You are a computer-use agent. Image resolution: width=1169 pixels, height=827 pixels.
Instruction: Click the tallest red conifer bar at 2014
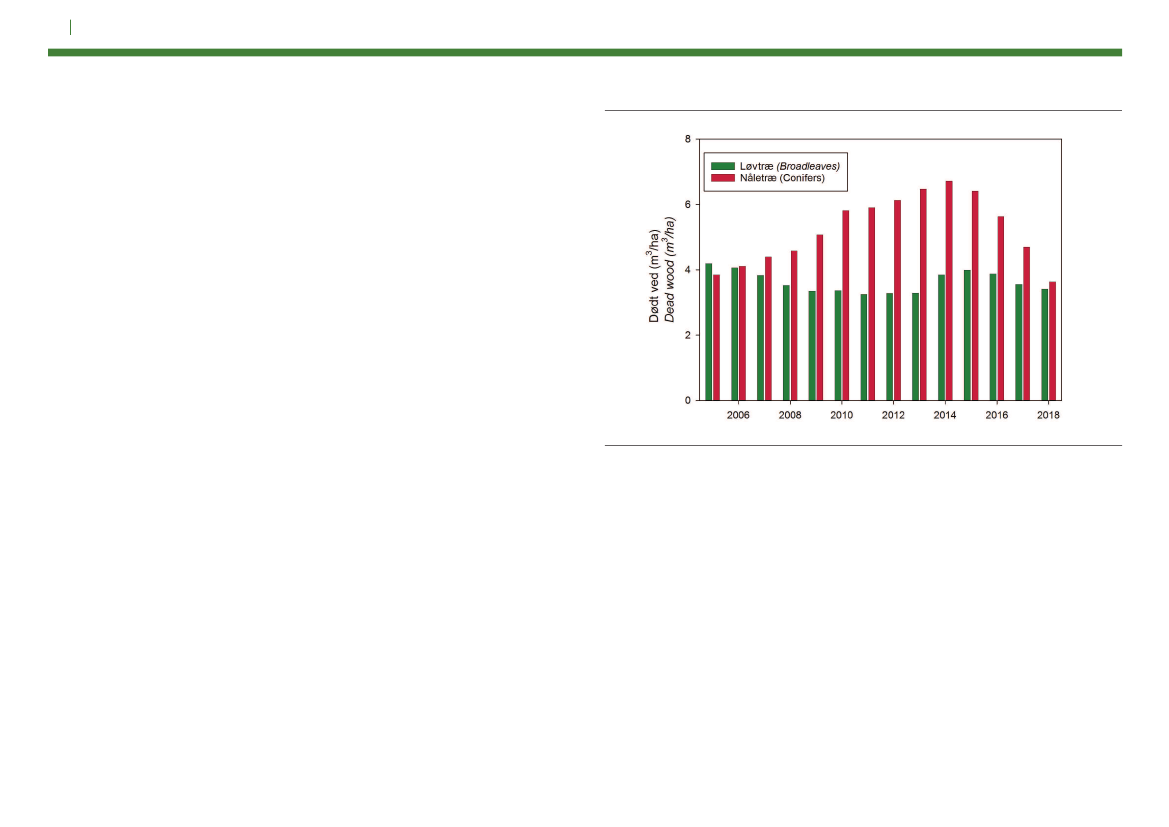click(x=949, y=291)
